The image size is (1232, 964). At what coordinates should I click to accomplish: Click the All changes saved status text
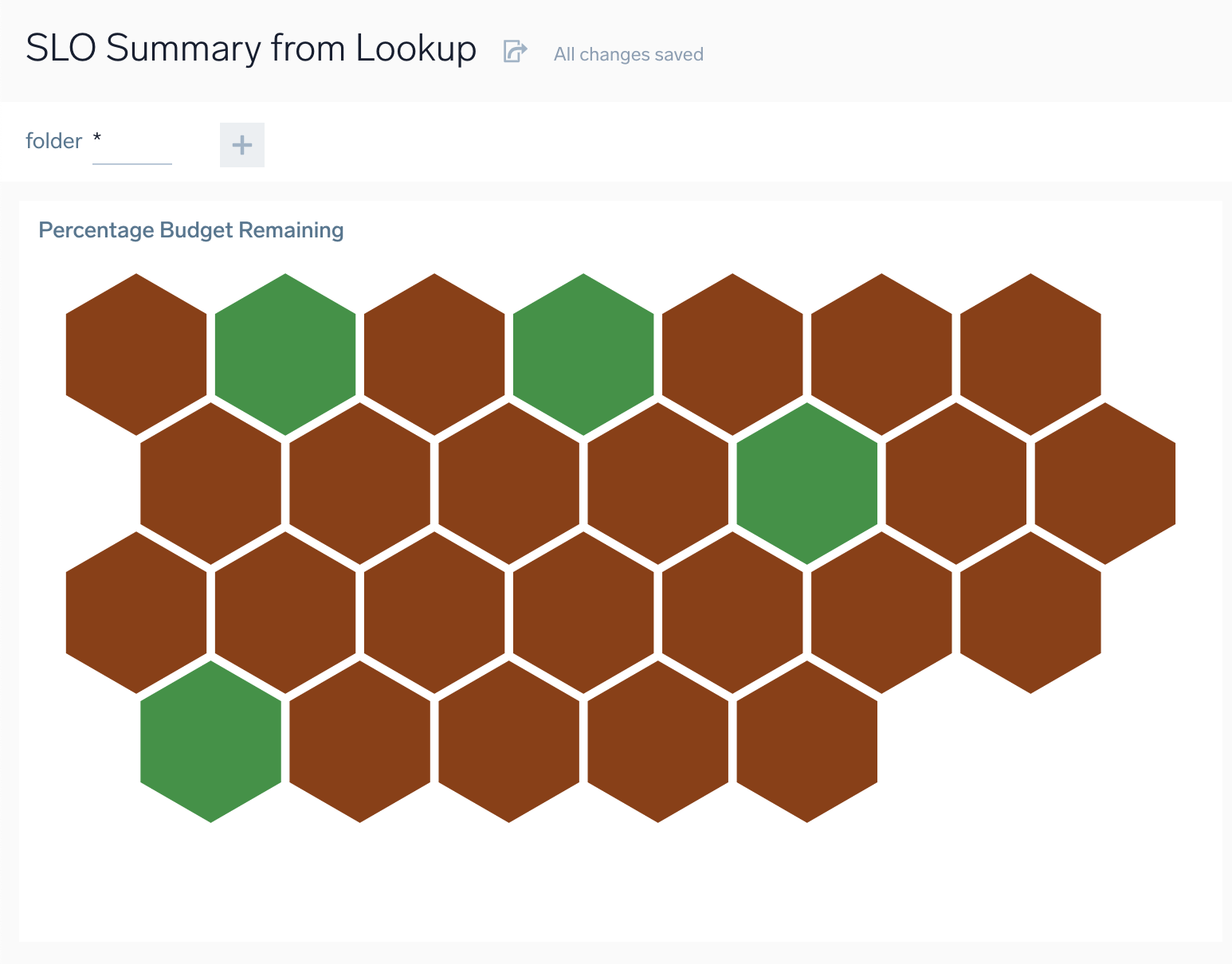point(628,54)
